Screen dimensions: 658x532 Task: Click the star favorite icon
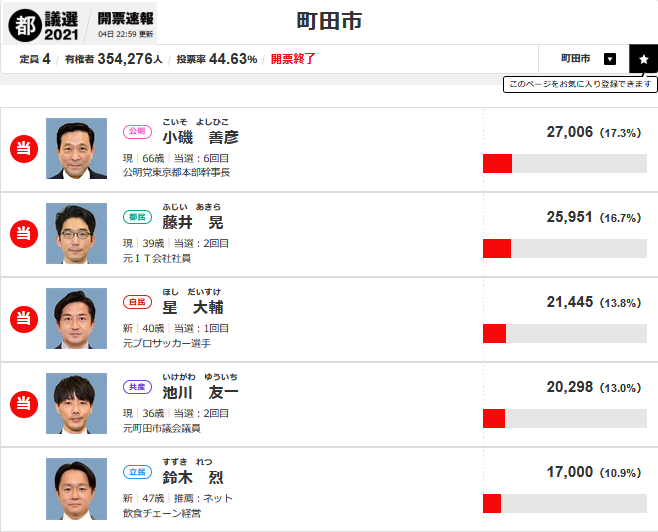click(643, 59)
